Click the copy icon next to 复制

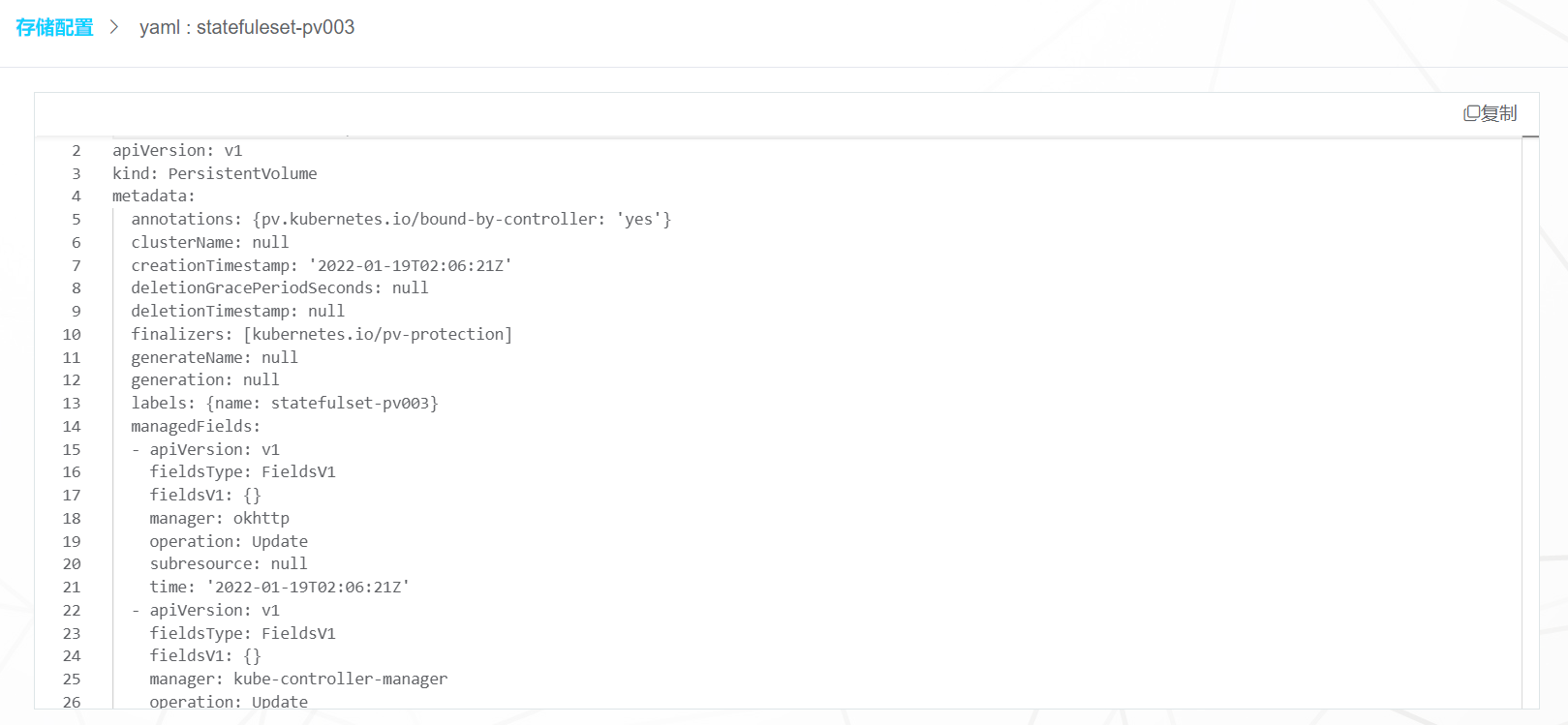(x=1471, y=114)
